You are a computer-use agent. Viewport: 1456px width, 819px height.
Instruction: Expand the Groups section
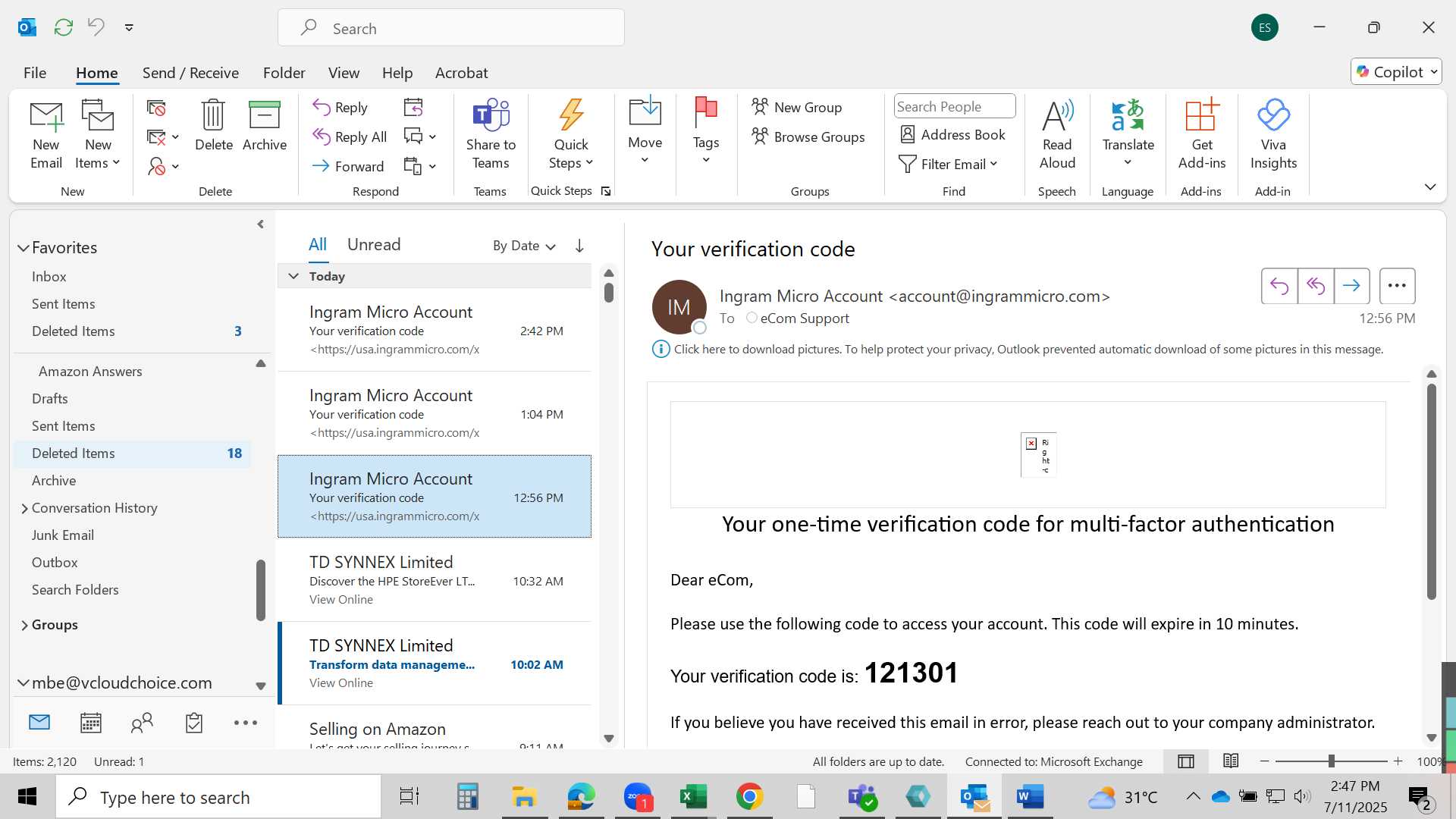(24, 625)
